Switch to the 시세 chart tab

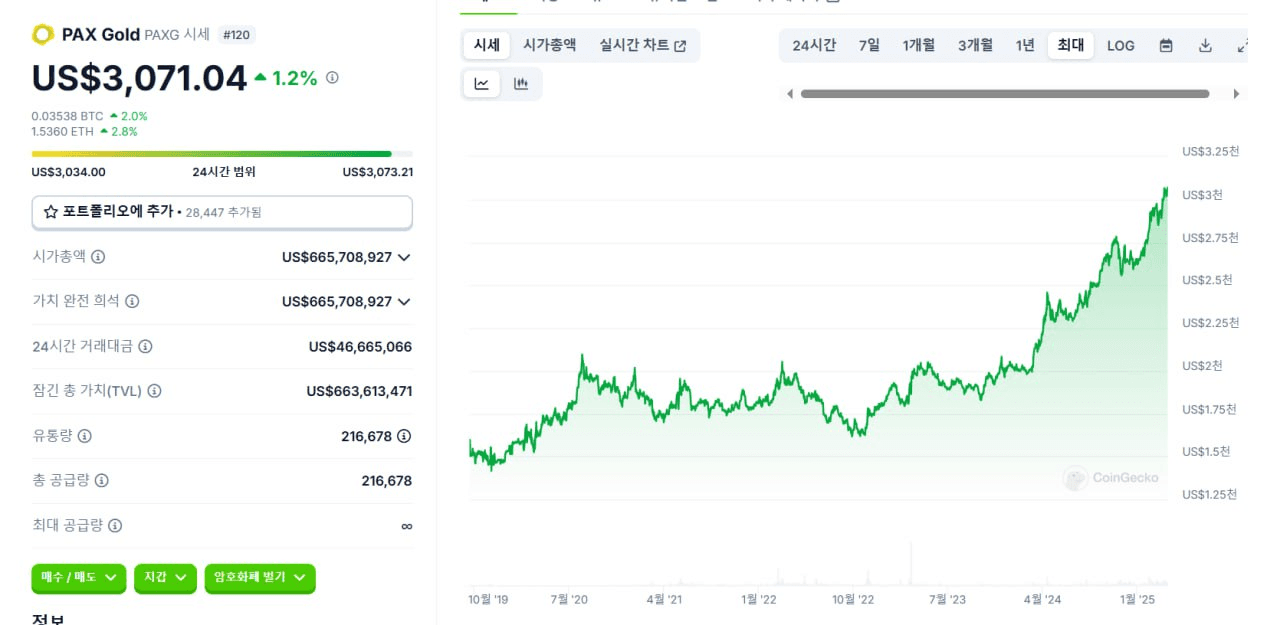click(x=487, y=45)
